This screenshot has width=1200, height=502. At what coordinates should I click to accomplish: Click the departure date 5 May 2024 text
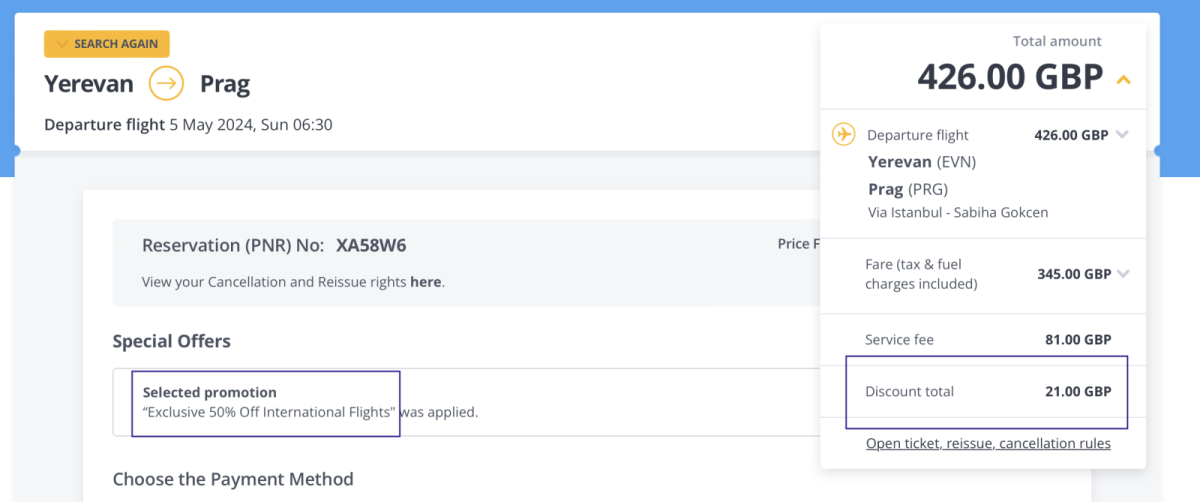click(x=250, y=125)
